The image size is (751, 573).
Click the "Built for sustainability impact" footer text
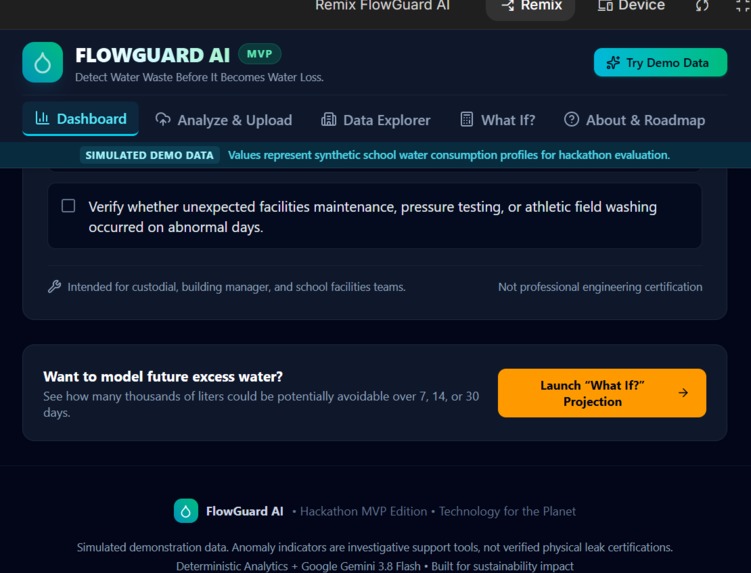502,566
